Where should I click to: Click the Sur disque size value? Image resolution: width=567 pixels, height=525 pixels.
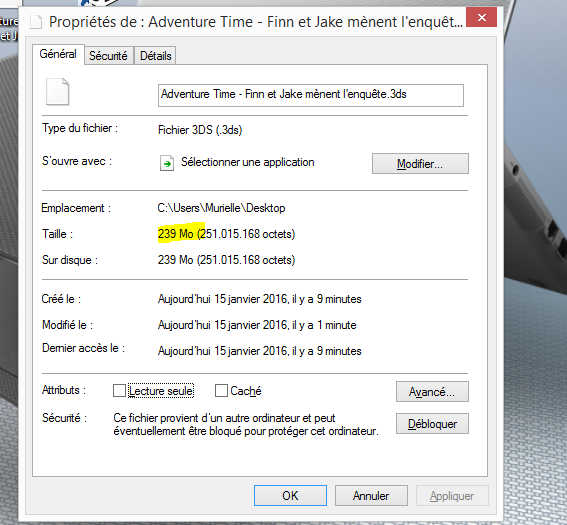[x=226, y=260]
